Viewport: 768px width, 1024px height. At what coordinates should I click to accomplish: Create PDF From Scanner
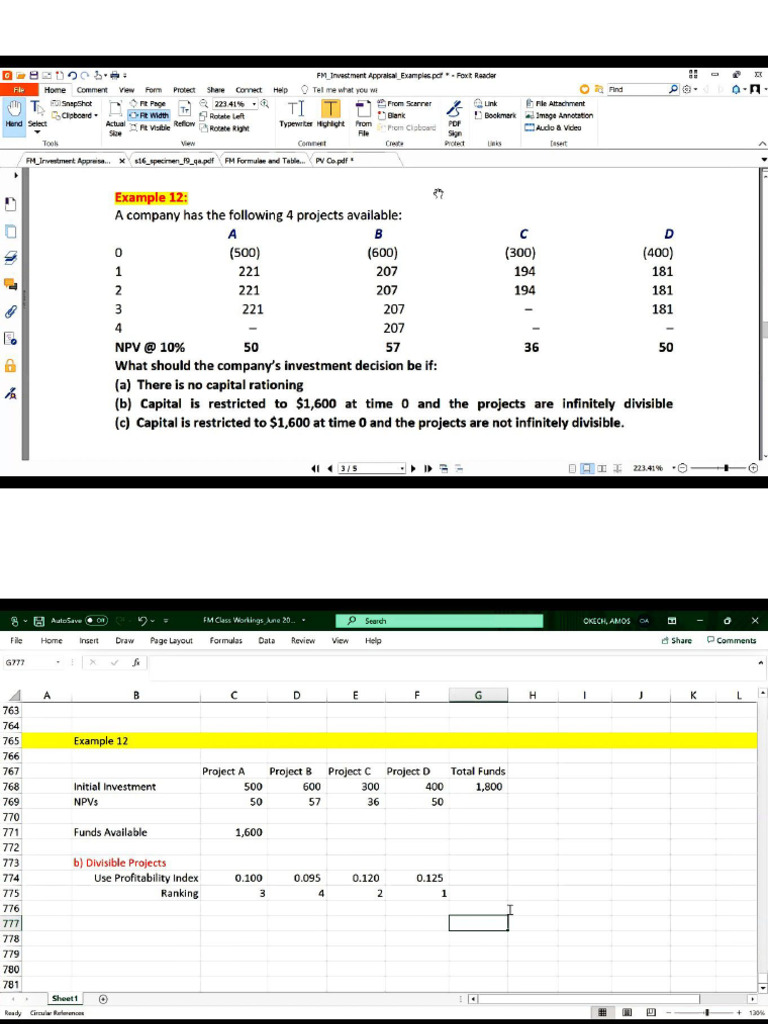(404, 103)
